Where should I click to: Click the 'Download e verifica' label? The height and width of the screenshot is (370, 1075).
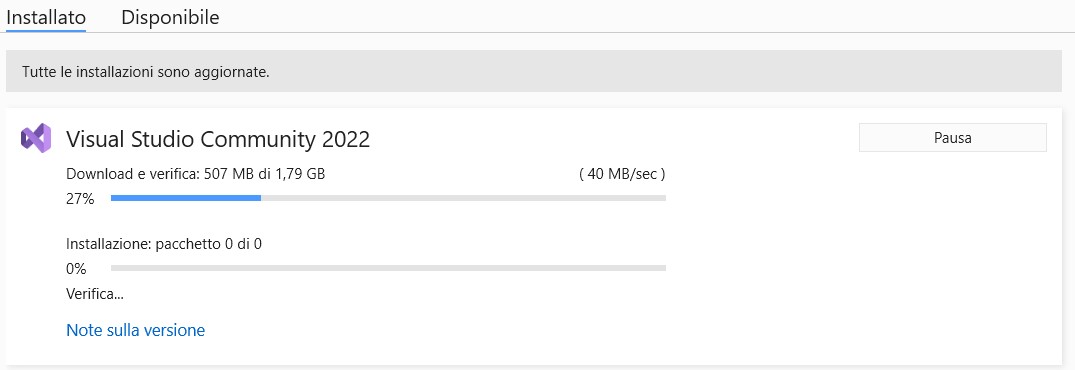pyautogui.click(x=132, y=174)
